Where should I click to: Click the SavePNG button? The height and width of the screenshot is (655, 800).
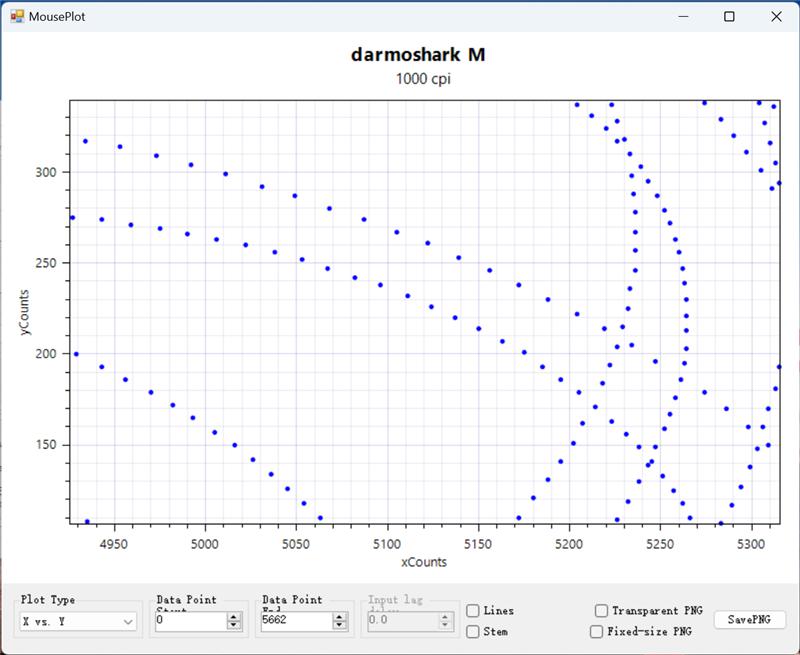point(749,620)
